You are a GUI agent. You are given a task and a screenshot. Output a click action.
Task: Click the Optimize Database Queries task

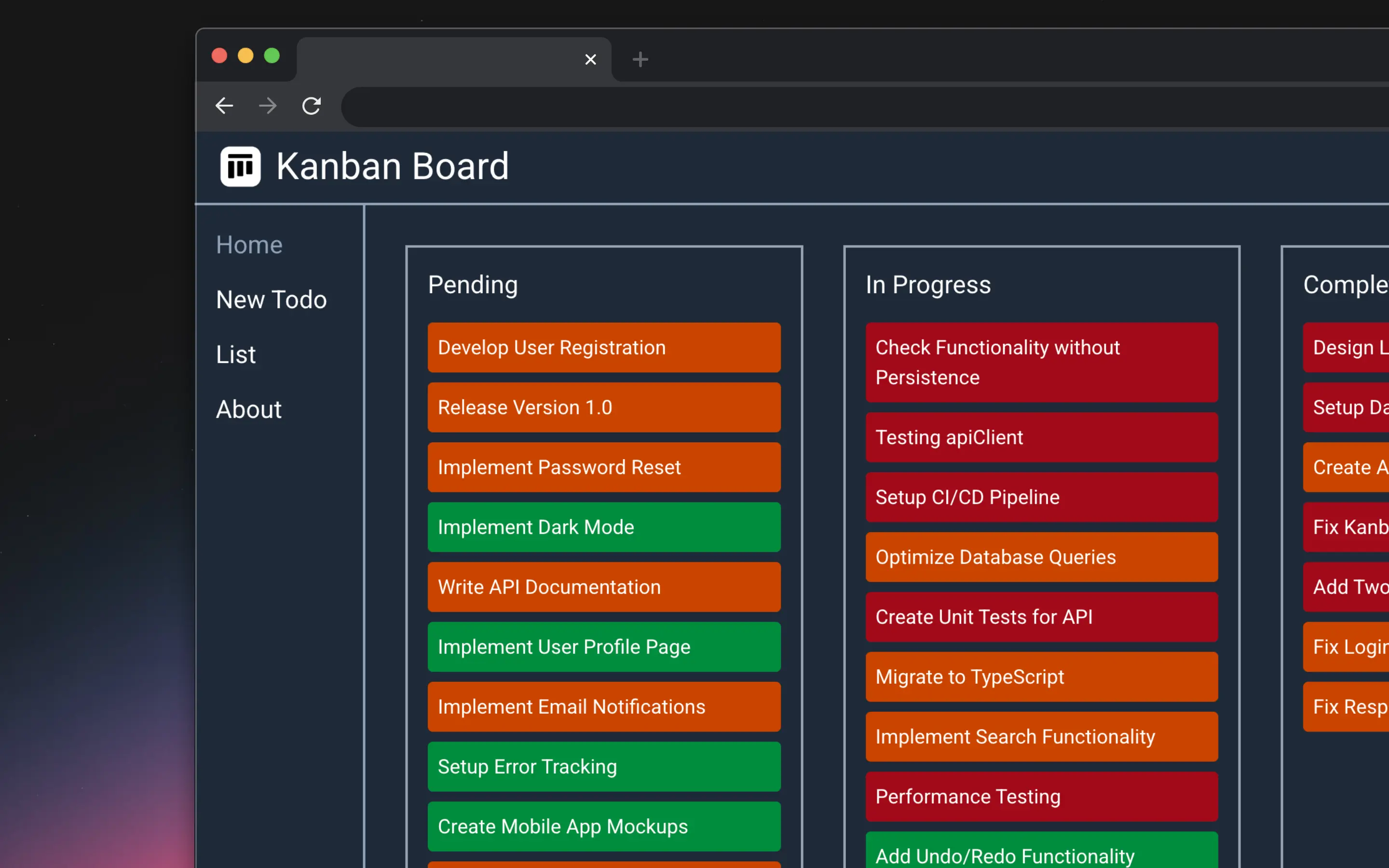tap(1041, 556)
